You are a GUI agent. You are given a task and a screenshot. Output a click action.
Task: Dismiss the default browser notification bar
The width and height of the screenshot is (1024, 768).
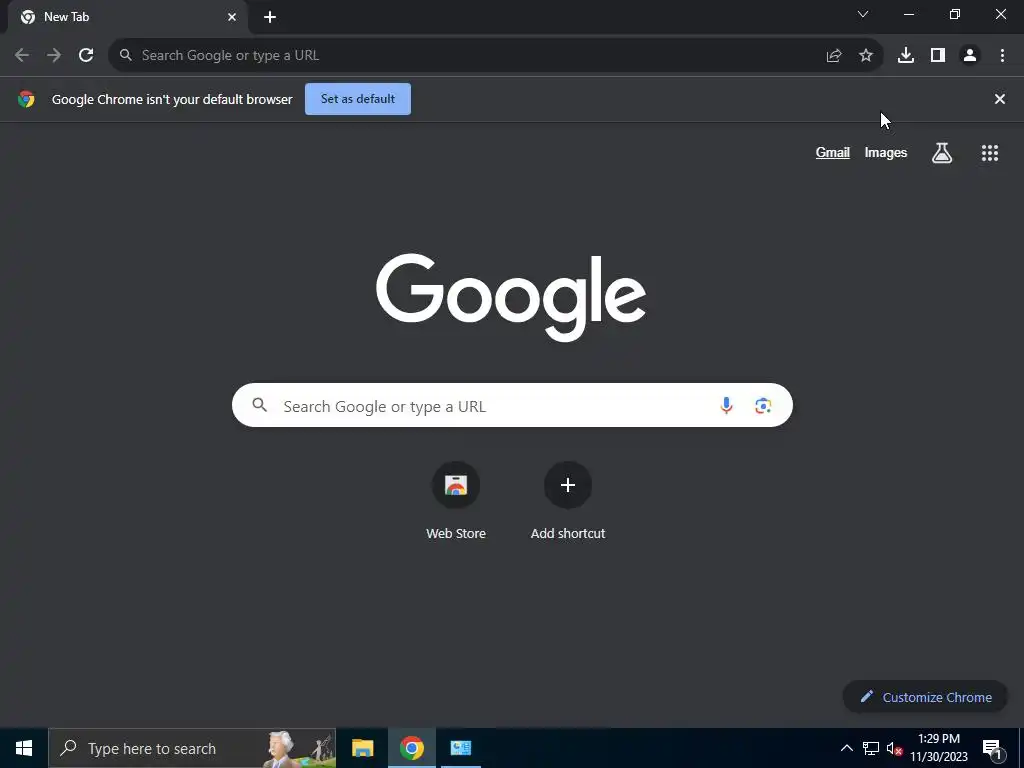coord(1000,99)
